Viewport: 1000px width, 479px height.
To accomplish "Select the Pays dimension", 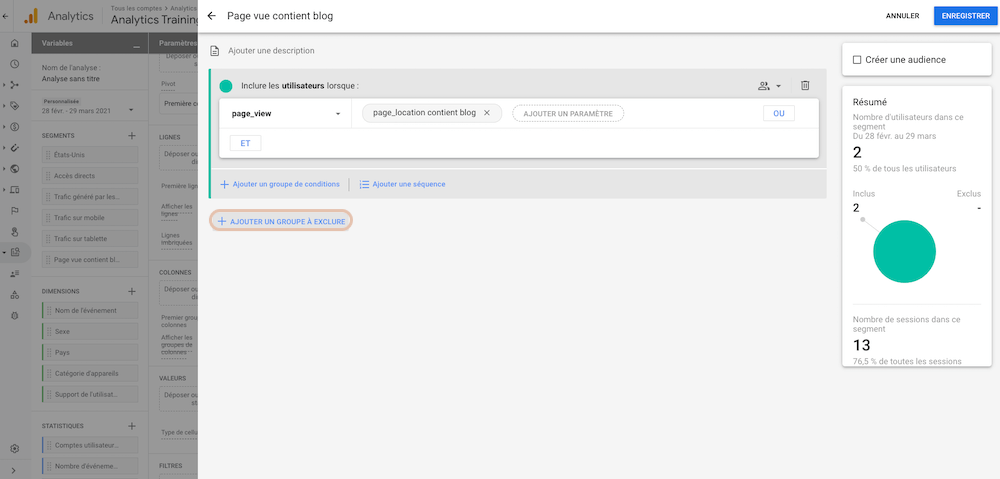I will pyautogui.click(x=90, y=353).
